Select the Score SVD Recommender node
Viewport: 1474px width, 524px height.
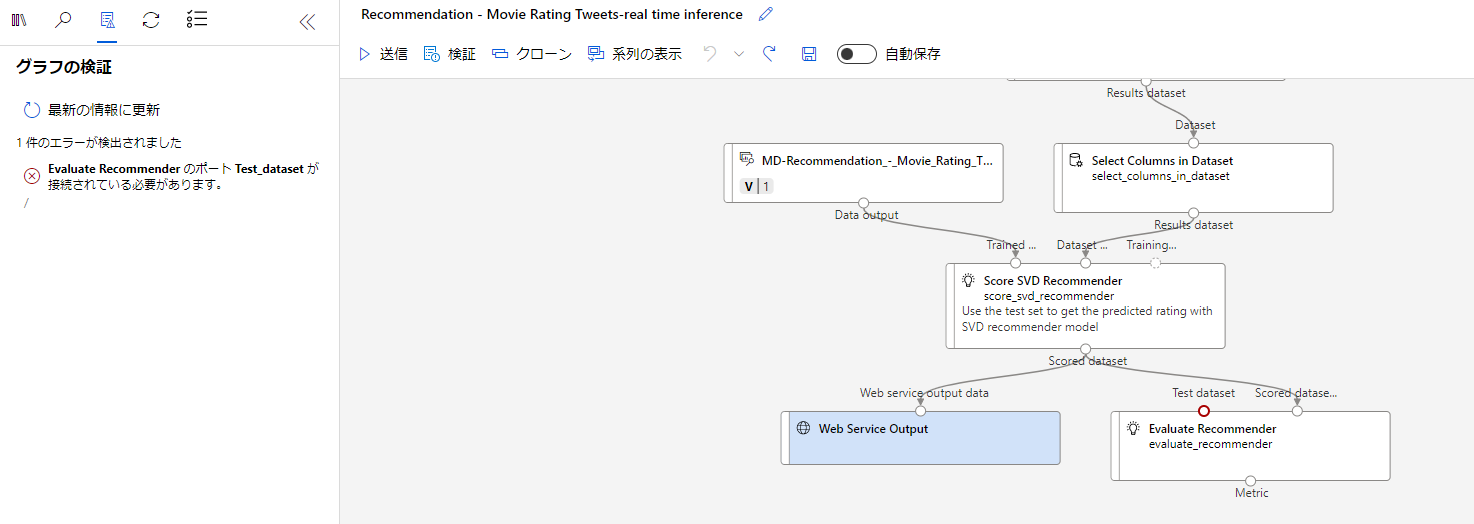click(1085, 306)
